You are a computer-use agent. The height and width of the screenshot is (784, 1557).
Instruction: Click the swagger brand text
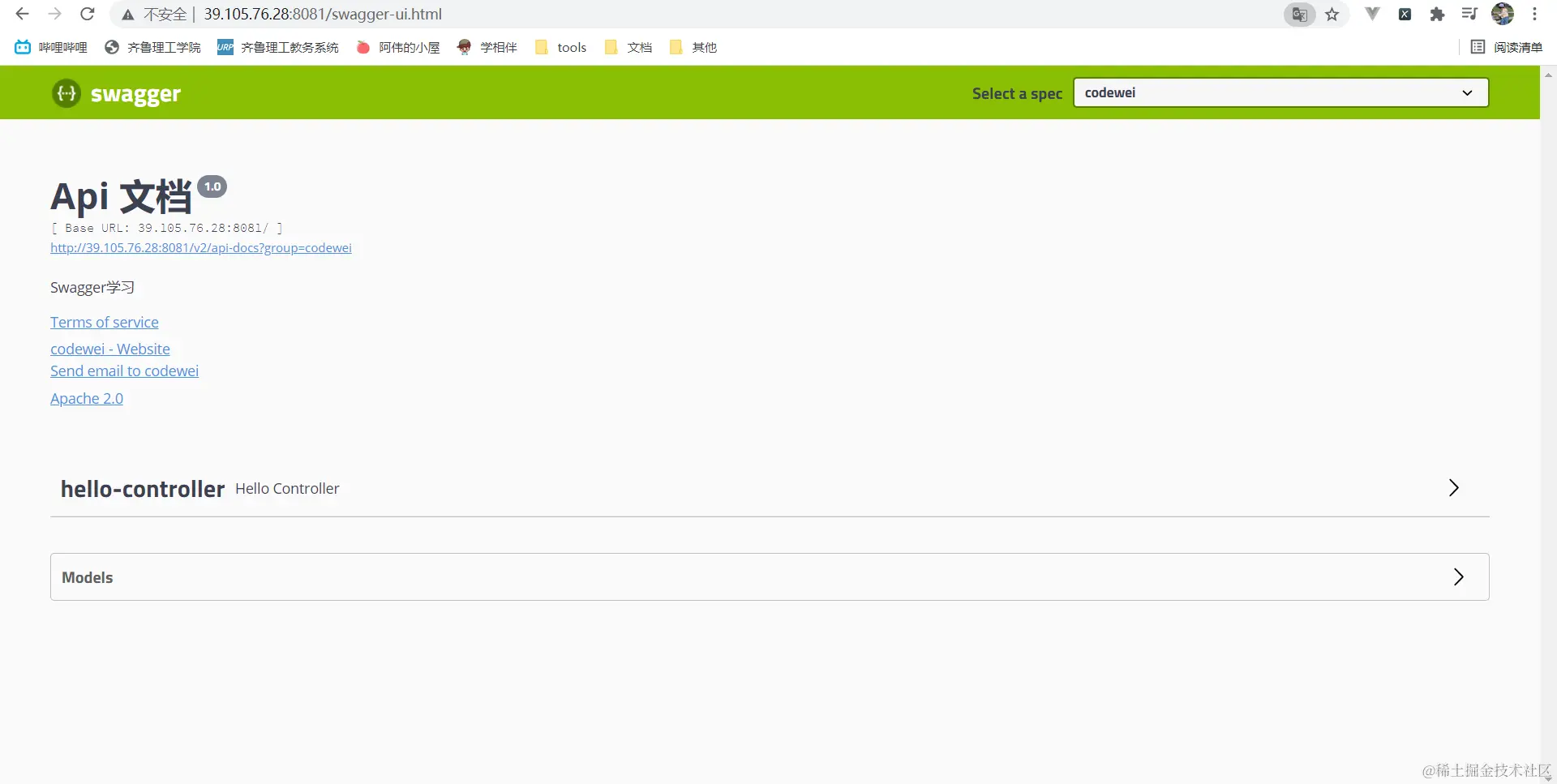[x=135, y=94]
